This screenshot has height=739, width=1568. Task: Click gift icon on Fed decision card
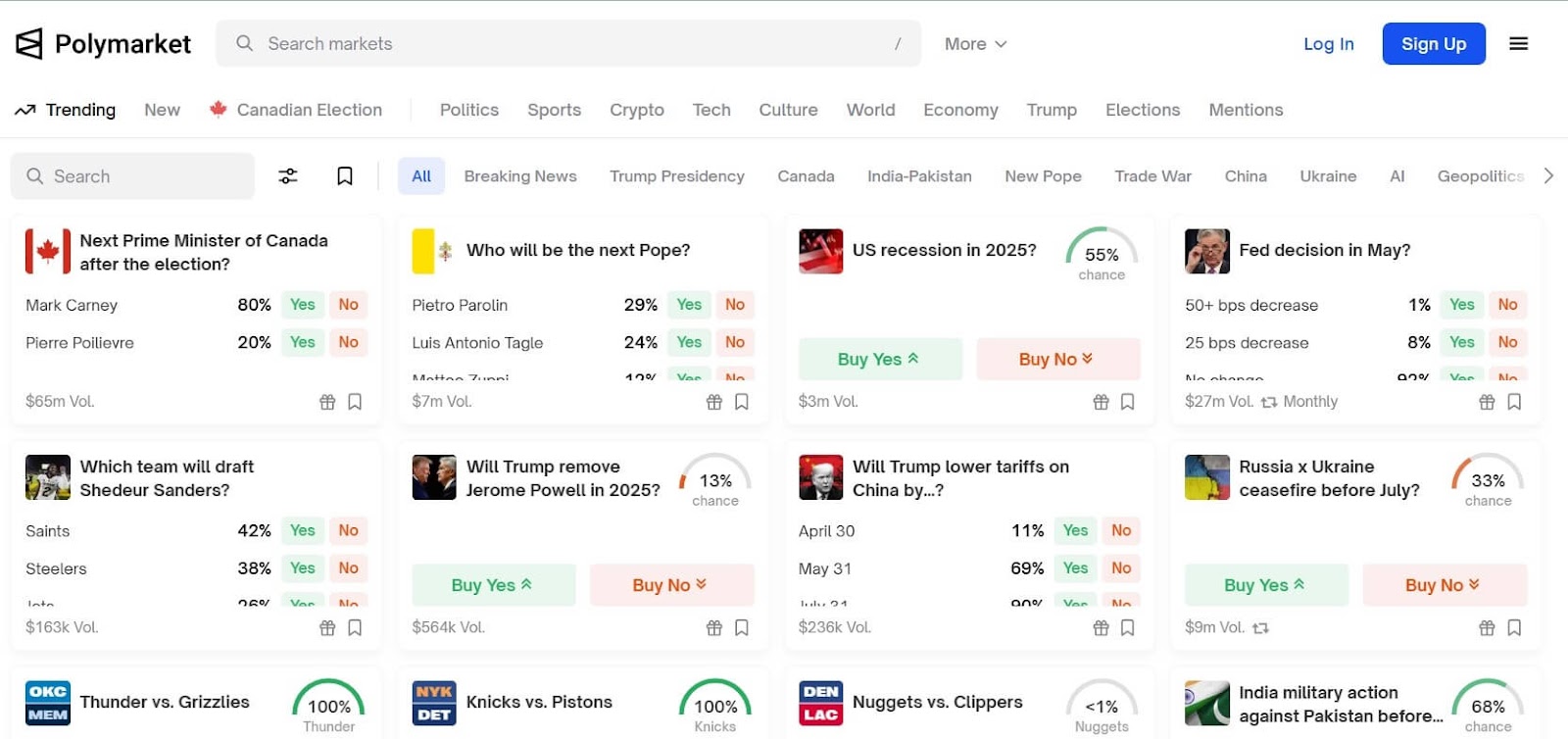pyautogui.click(x=1487, y=402)
